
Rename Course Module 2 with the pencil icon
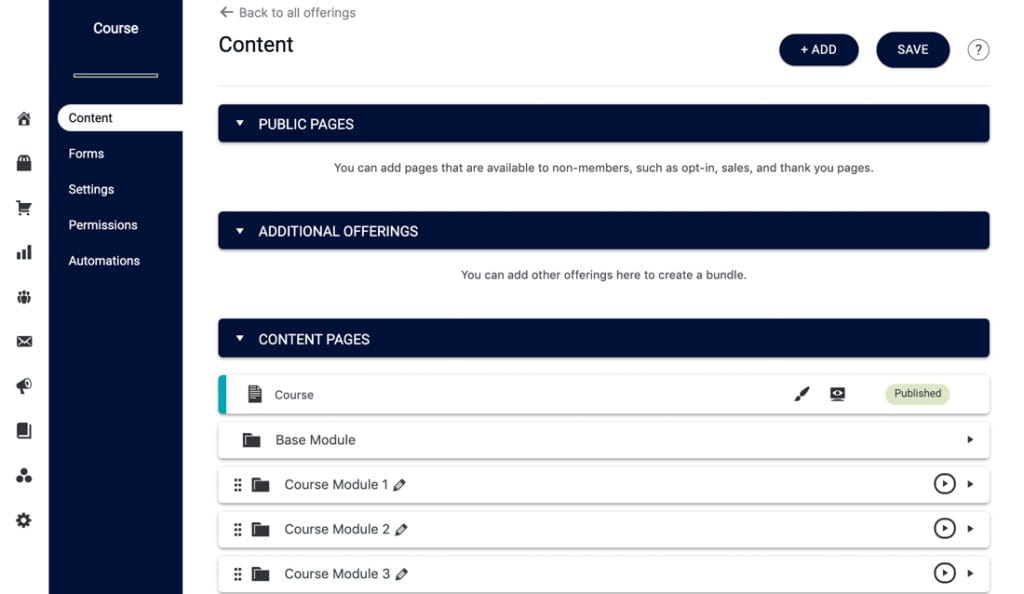[x=400, y=529]
